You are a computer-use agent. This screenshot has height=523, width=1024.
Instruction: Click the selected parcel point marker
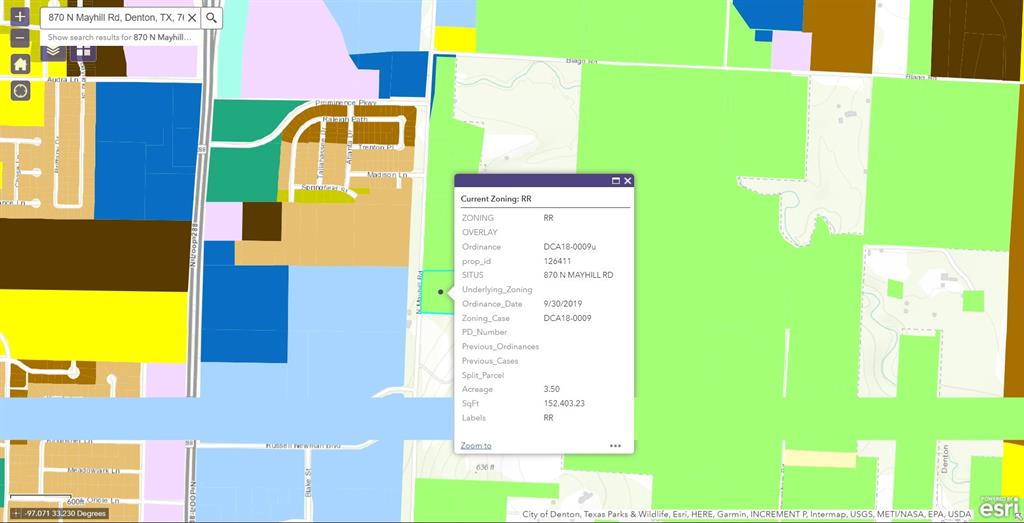pos(441,292)
